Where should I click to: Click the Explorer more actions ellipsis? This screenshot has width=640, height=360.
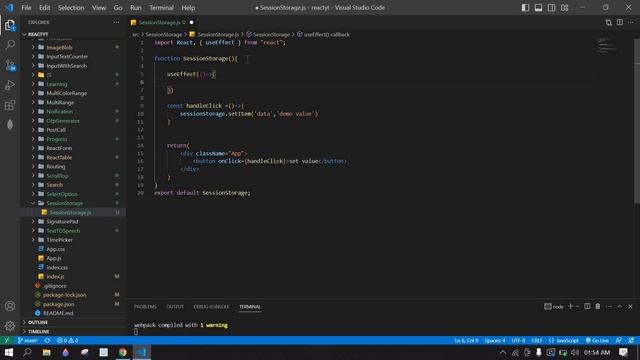coord(116,22)
